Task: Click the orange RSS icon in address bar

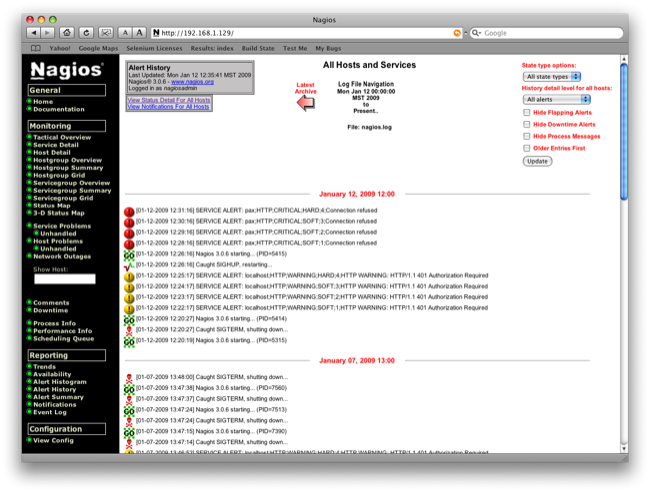Action: tap(457, 33)
